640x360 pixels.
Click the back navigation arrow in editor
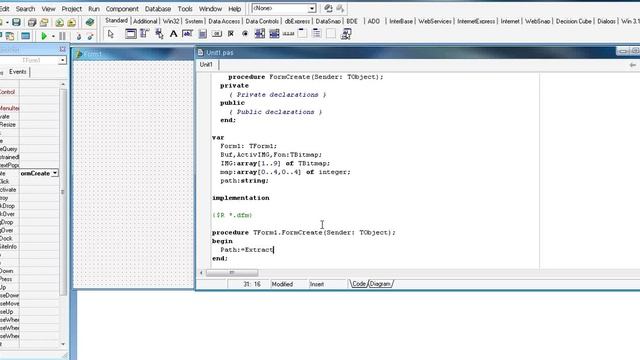[x=632, y=65]
